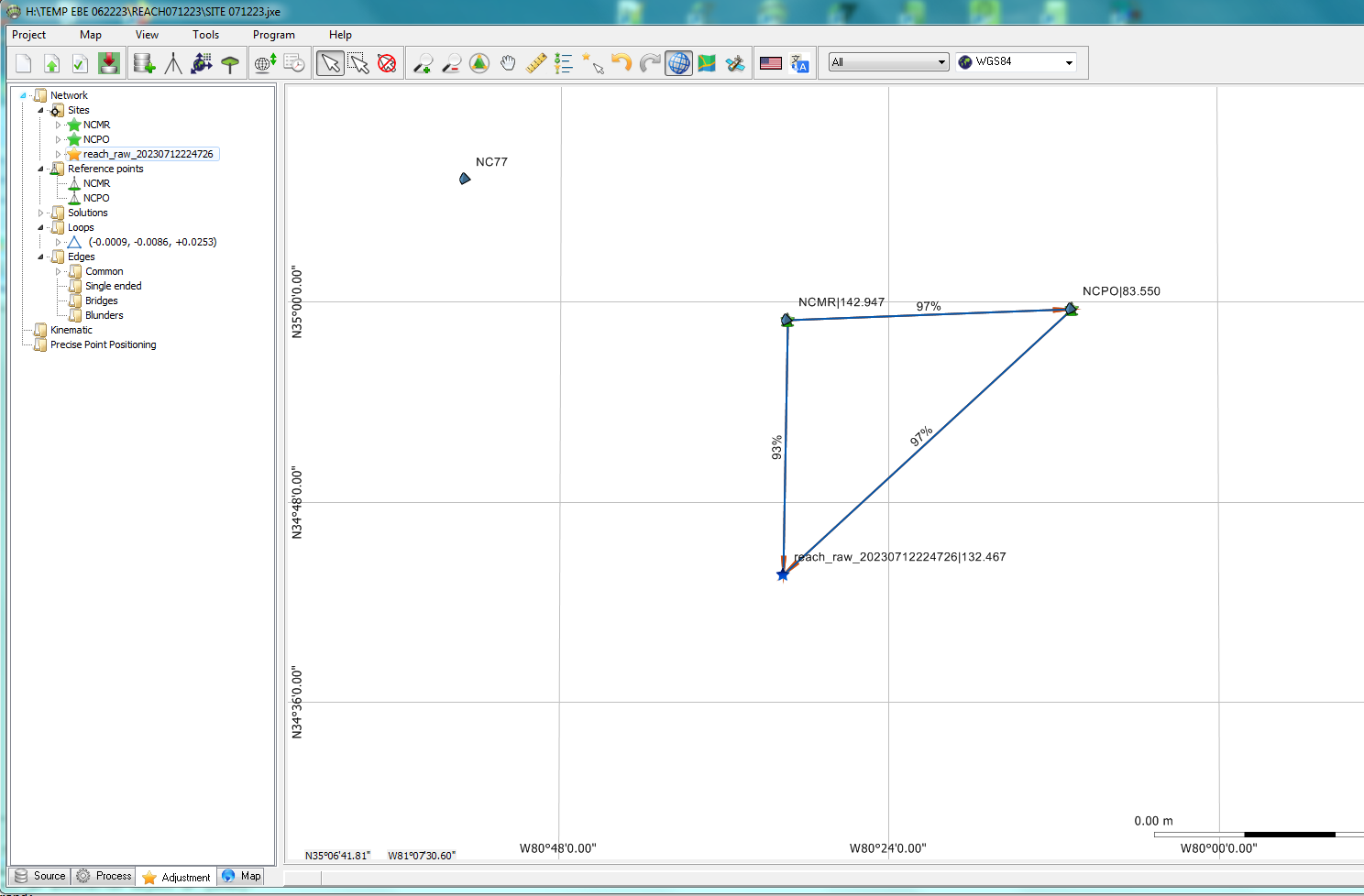Click the green antenna point icon
Image resolution: width=1364 pixels, height=896 pixels.
click(230, 63)
